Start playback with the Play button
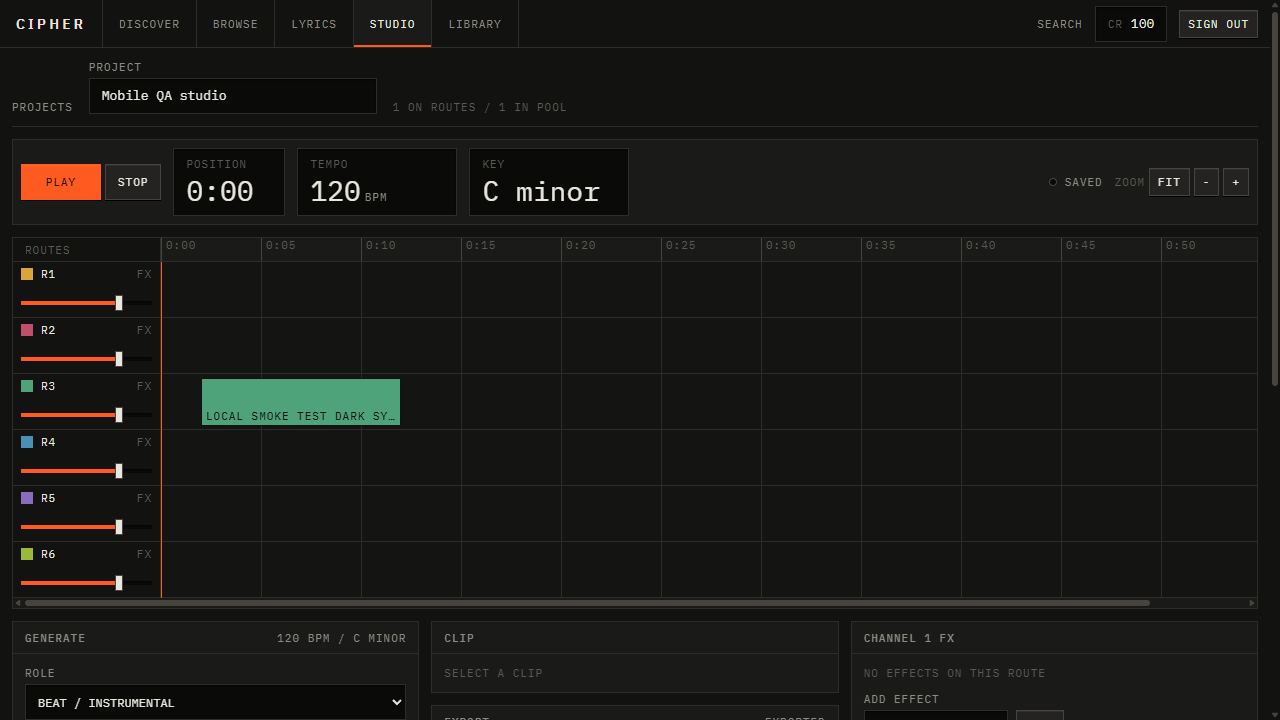1280x720 pixels. pyautogui.click(x=61, y=182)
